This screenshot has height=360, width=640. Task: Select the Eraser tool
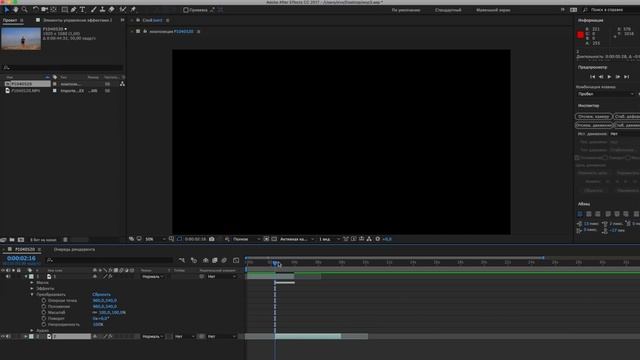[111, 9]
